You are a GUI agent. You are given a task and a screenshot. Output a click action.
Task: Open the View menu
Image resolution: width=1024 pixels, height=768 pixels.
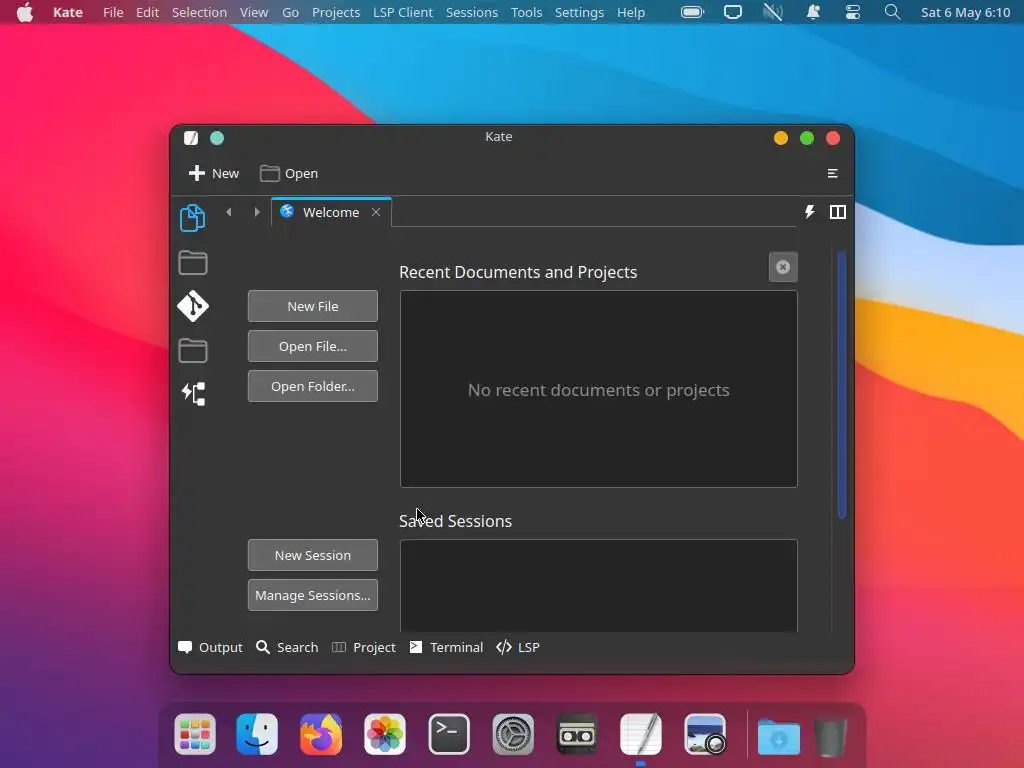point(254,12)
